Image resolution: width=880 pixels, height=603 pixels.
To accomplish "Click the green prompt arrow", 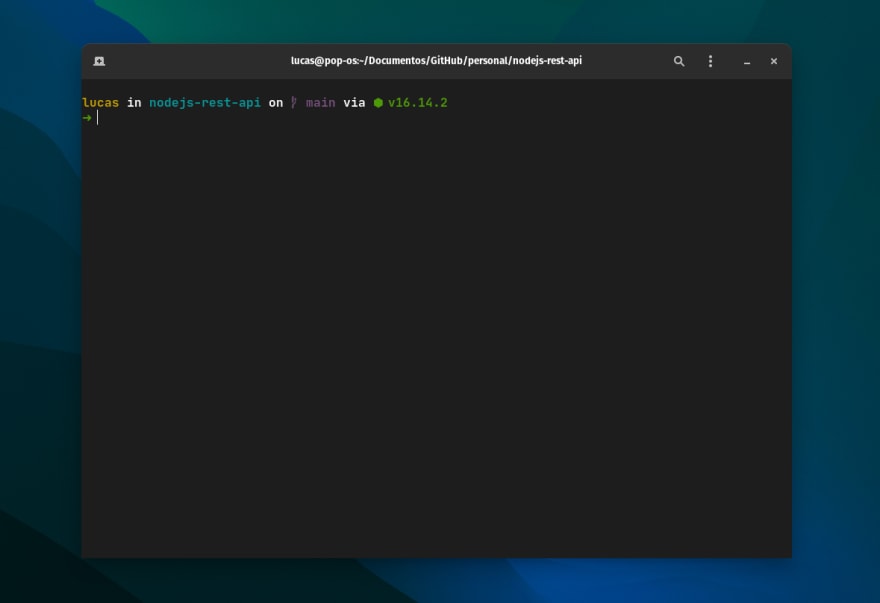I will coord(86,118).
